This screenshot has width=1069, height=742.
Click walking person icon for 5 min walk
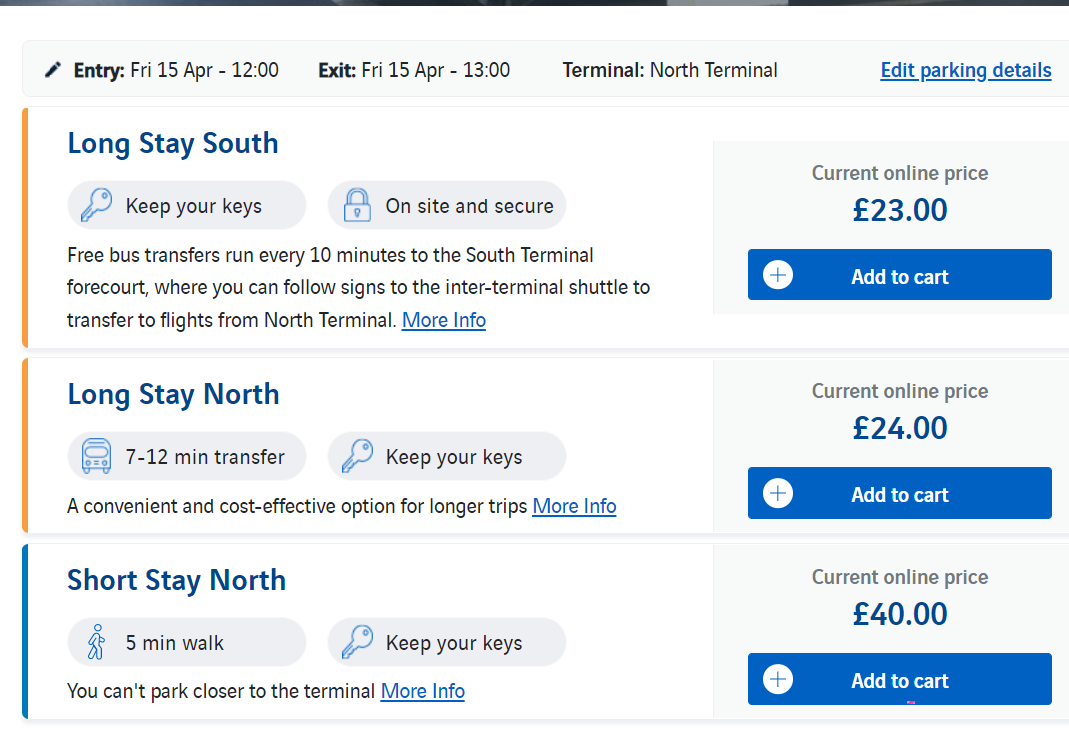pyautogui.click(x=97, y=642)
